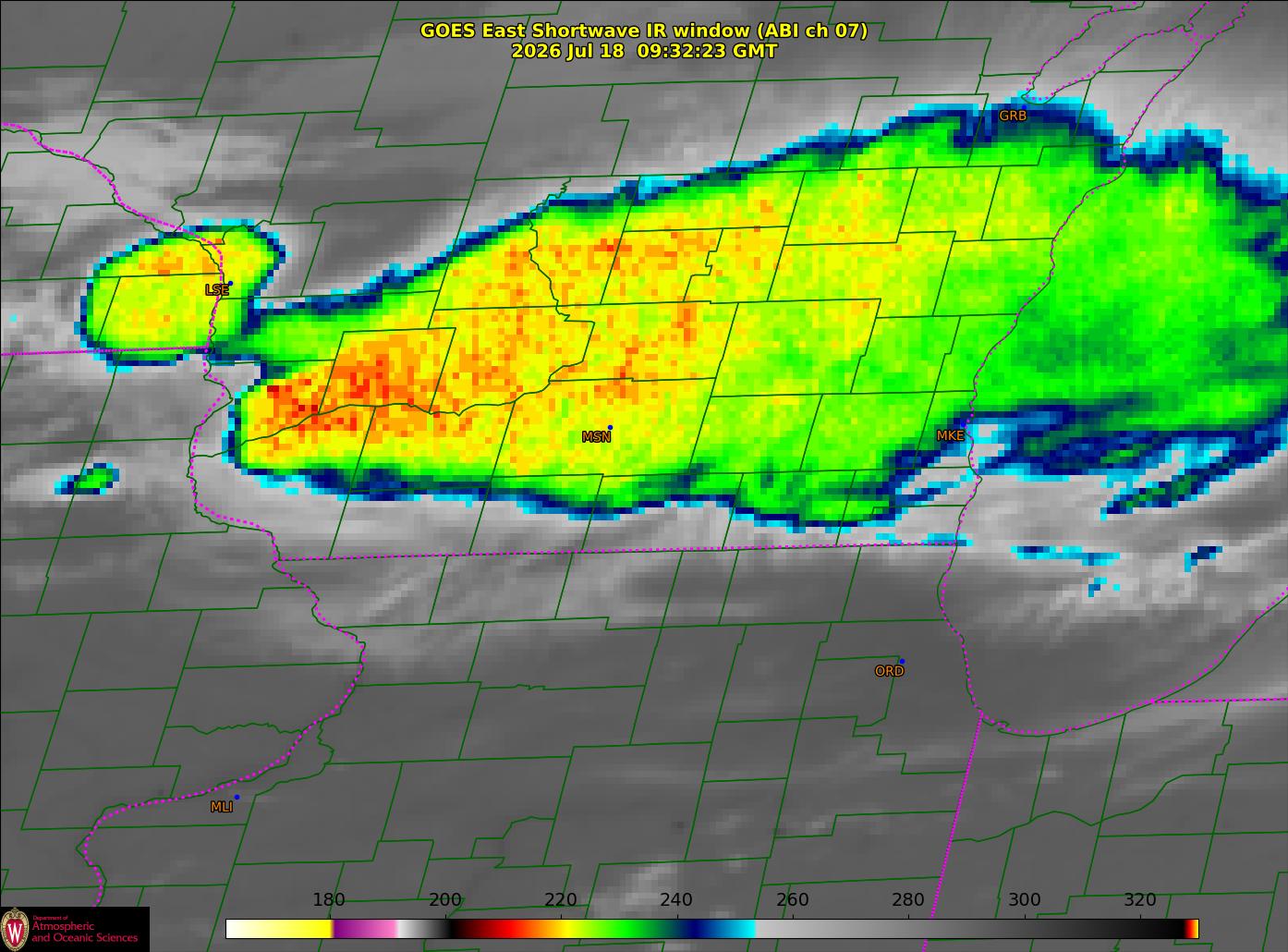The height and width of the screenshot is (952, 1288).
Task: Click the GRB station label
Action: click(x=1013, y=116)
